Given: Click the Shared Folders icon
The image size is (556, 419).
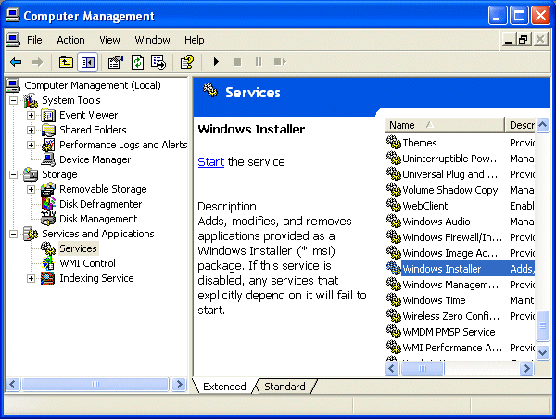Looking at the screenshot, I should click(x=49, y=130).
